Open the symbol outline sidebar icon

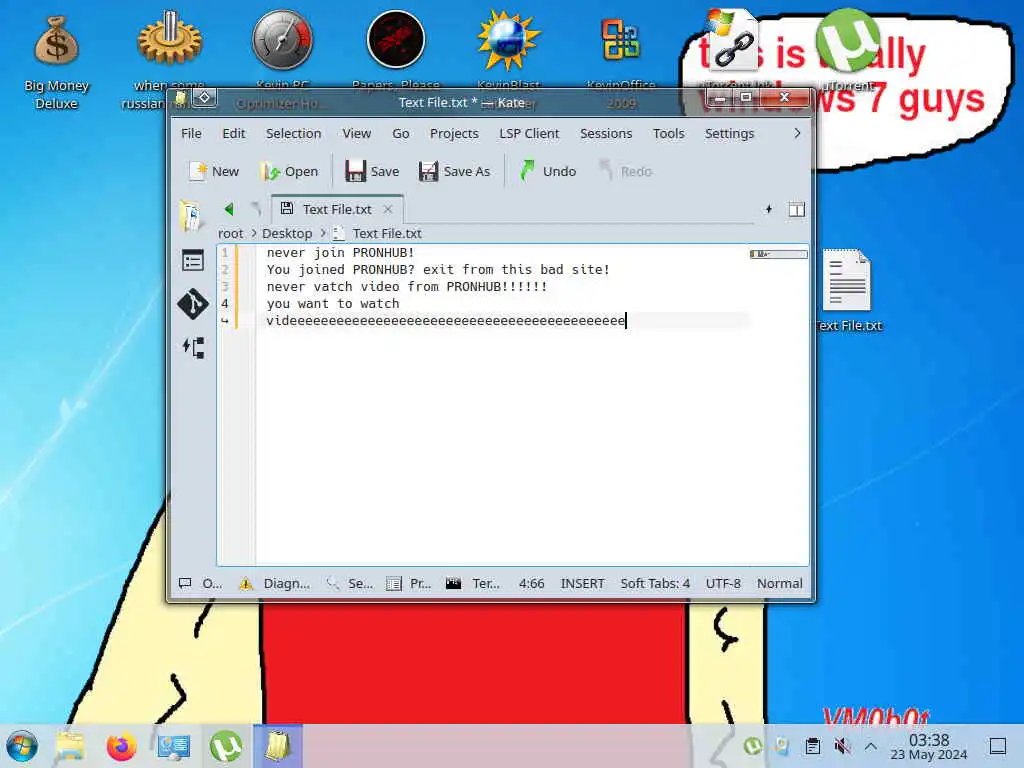(x=193, y=347)
